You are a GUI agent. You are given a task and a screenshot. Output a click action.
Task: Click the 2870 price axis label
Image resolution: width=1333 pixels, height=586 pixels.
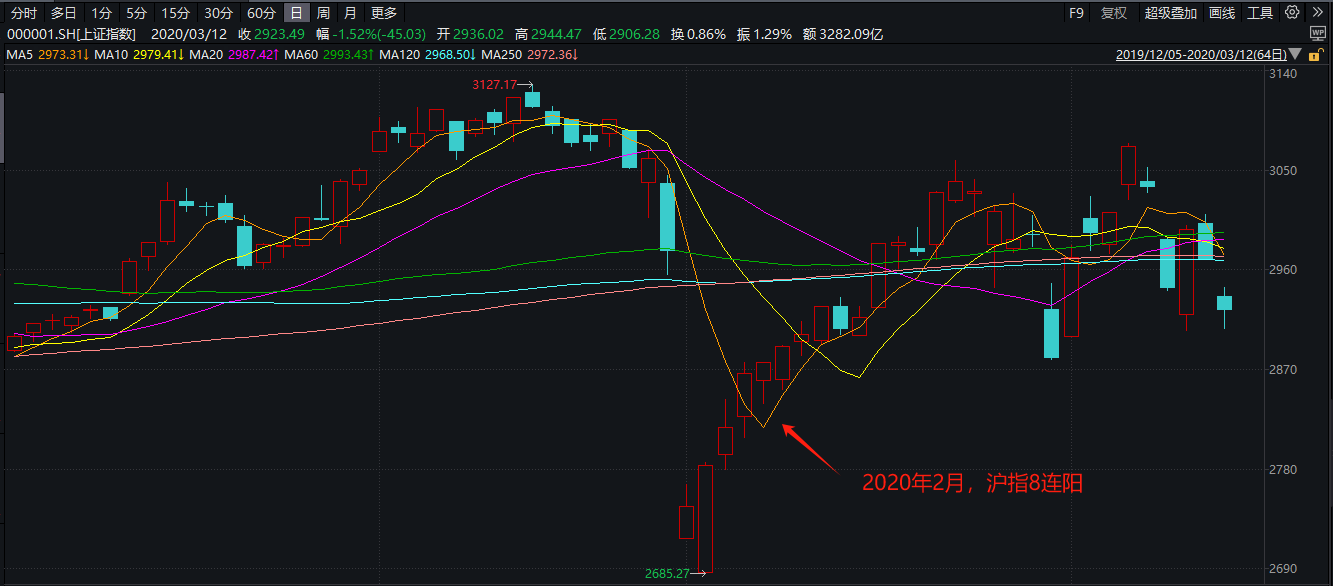1284,370
